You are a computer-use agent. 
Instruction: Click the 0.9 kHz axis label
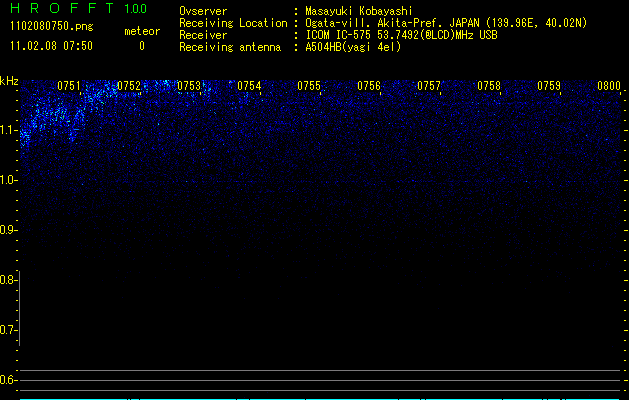tap(9, 230)
